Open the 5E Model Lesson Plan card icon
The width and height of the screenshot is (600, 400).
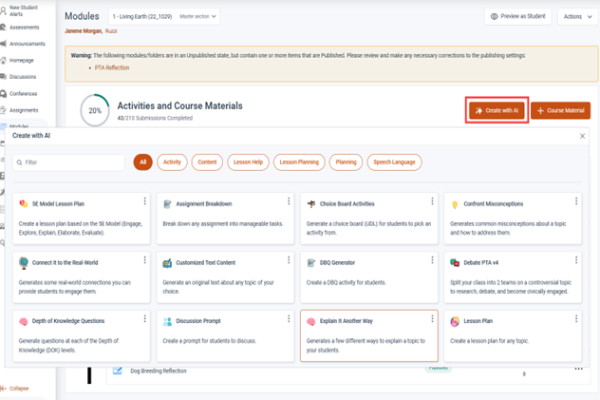(23, 204)
